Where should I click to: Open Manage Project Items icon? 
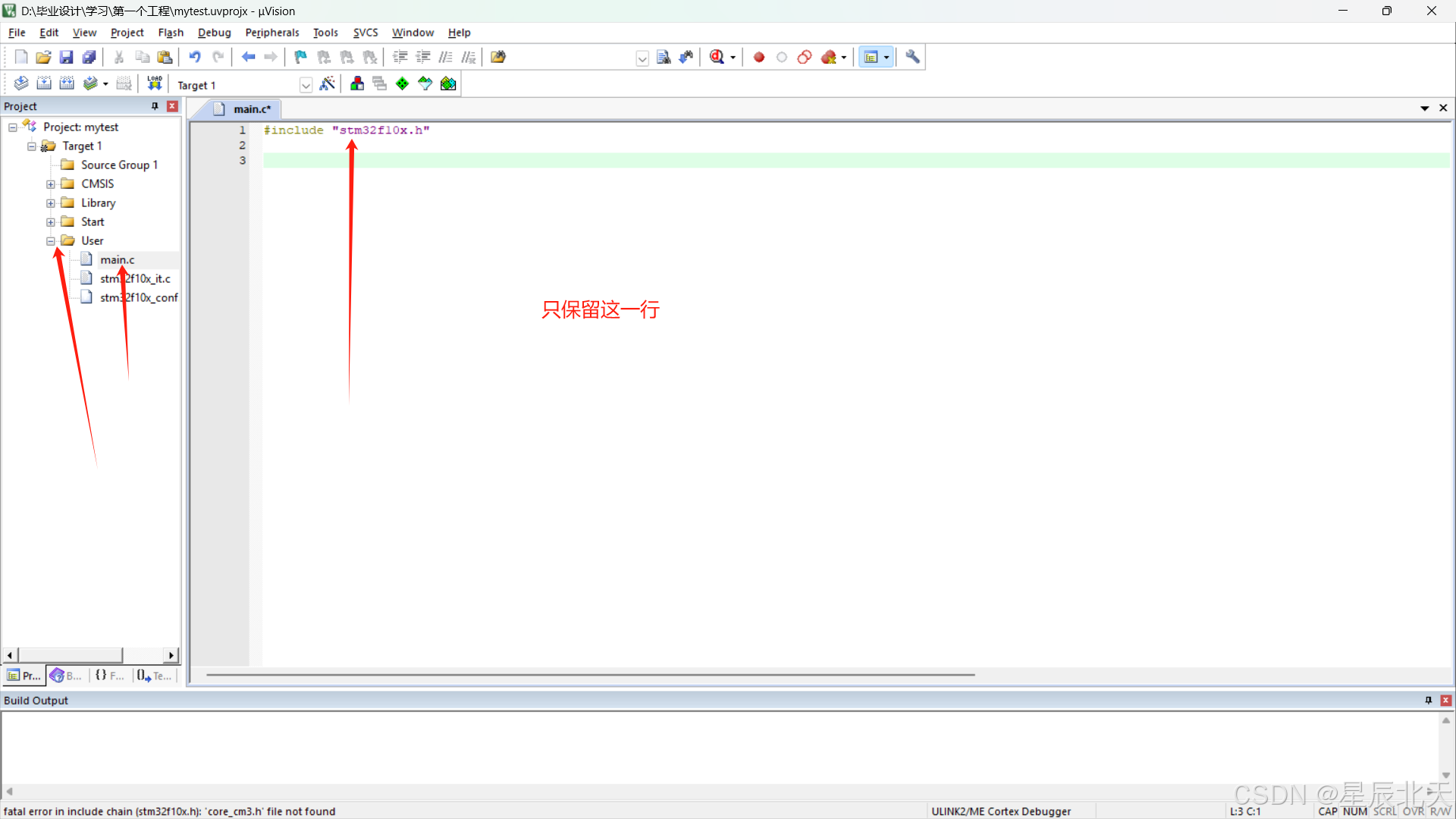coord(357,84)
